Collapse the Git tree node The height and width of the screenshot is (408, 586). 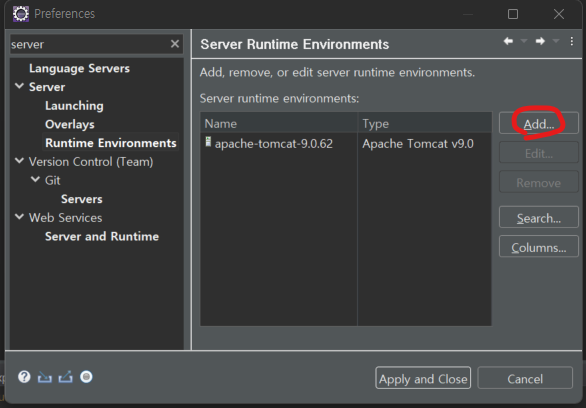(x=36, y=180)
